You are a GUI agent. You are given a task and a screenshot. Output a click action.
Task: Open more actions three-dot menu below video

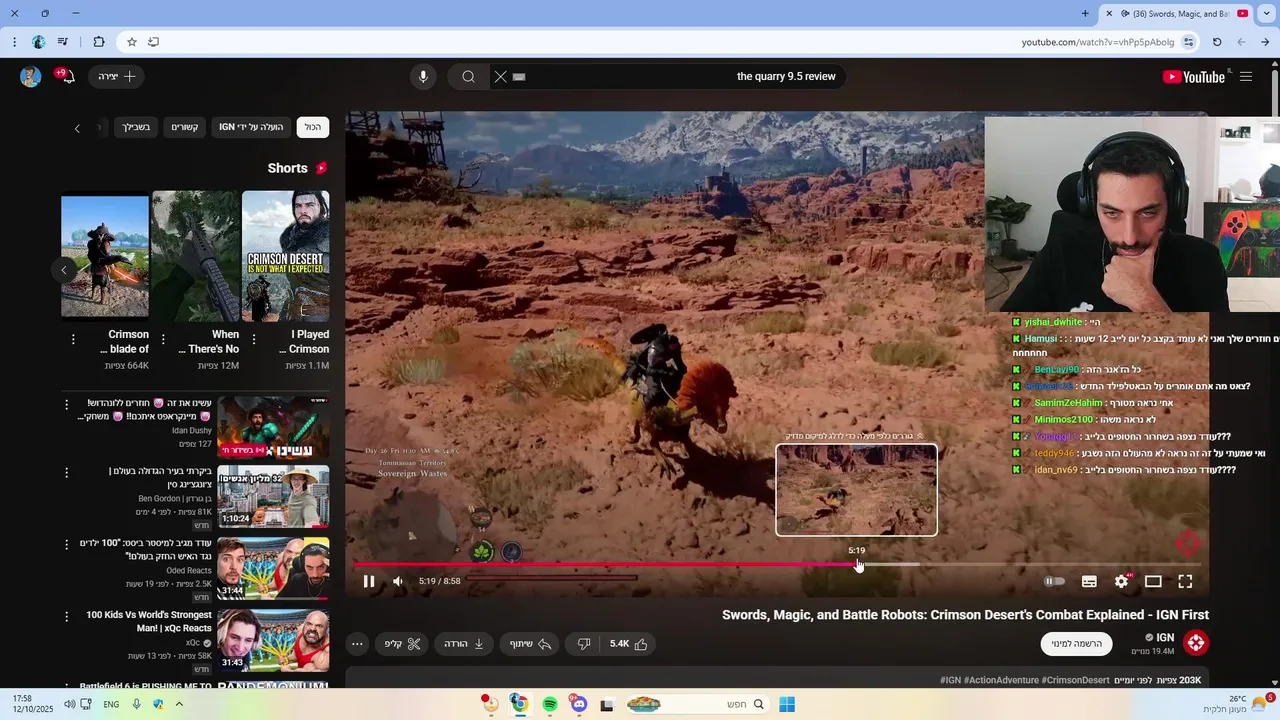coord(357,644)
